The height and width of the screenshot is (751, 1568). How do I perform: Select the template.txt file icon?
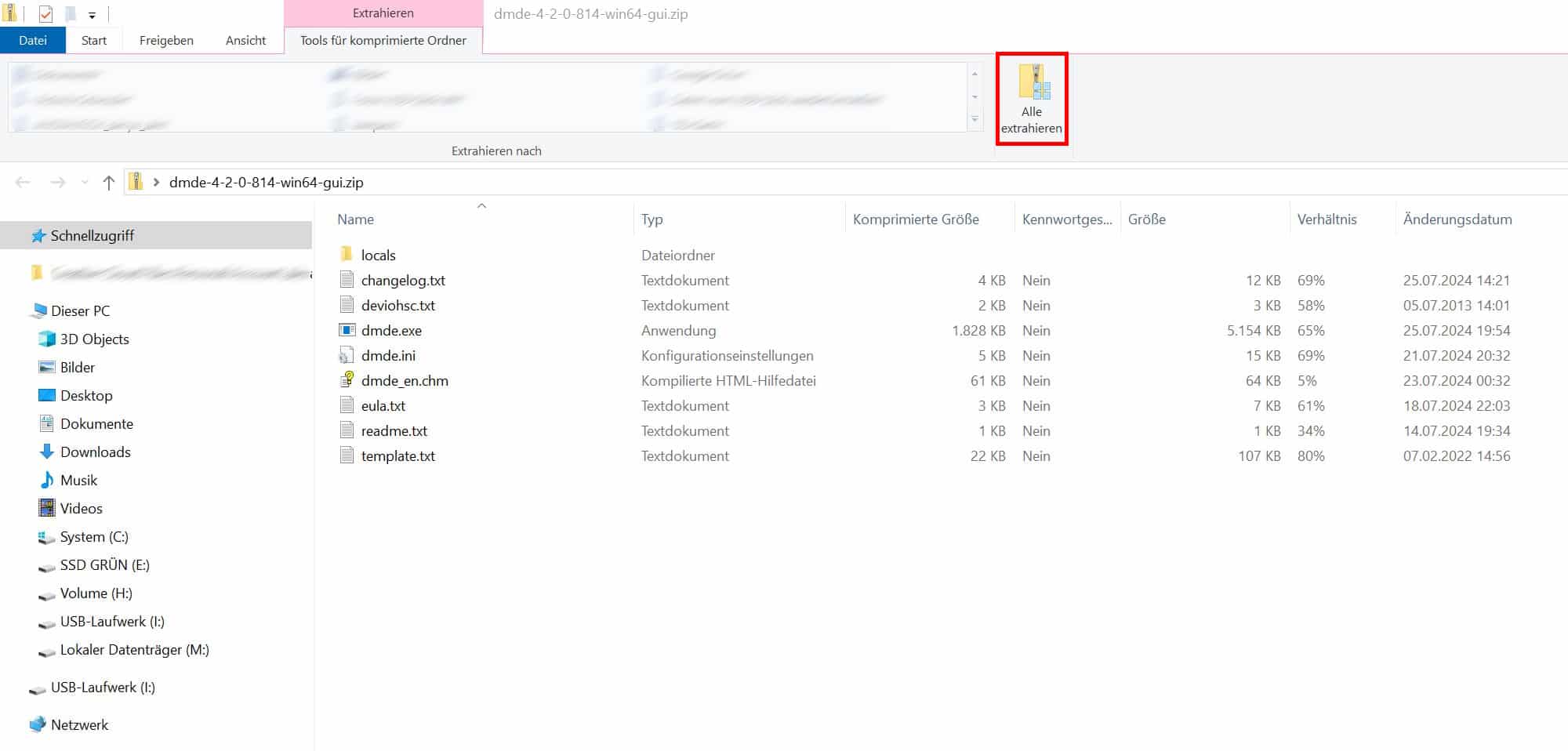[347, 455]
